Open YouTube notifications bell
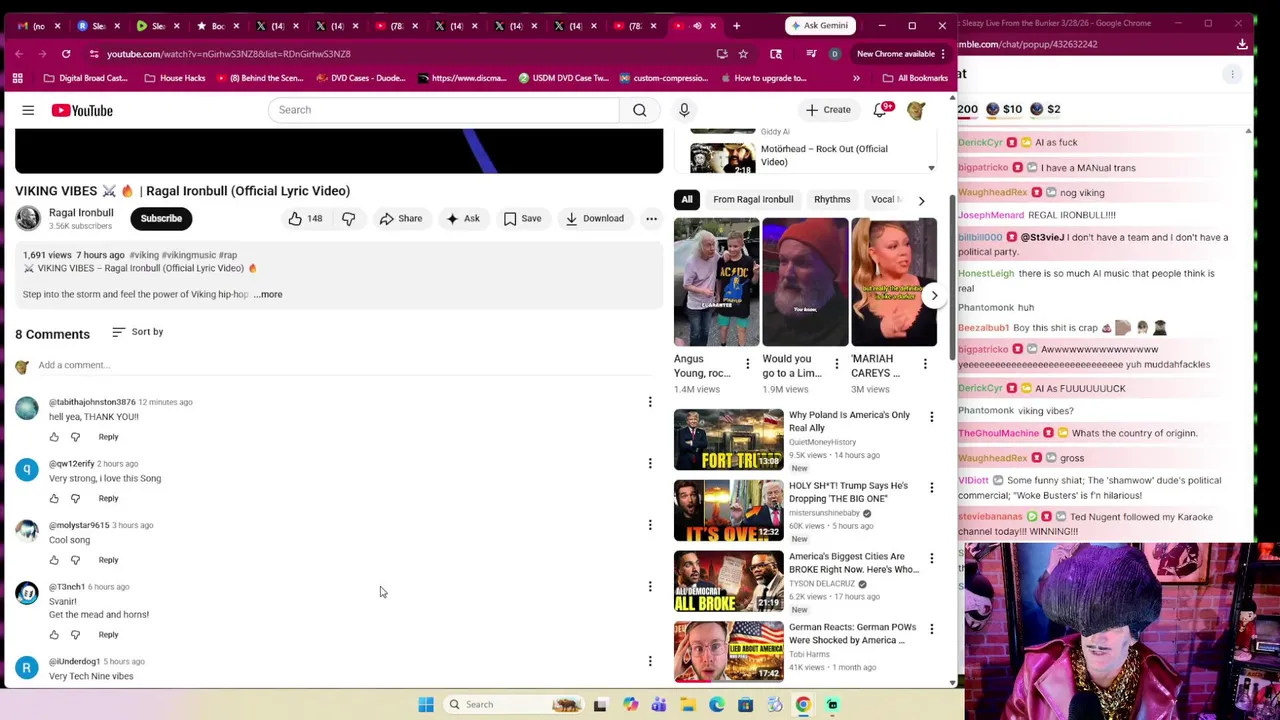This screenshot has height=720, width=1280. pos(880,110)
